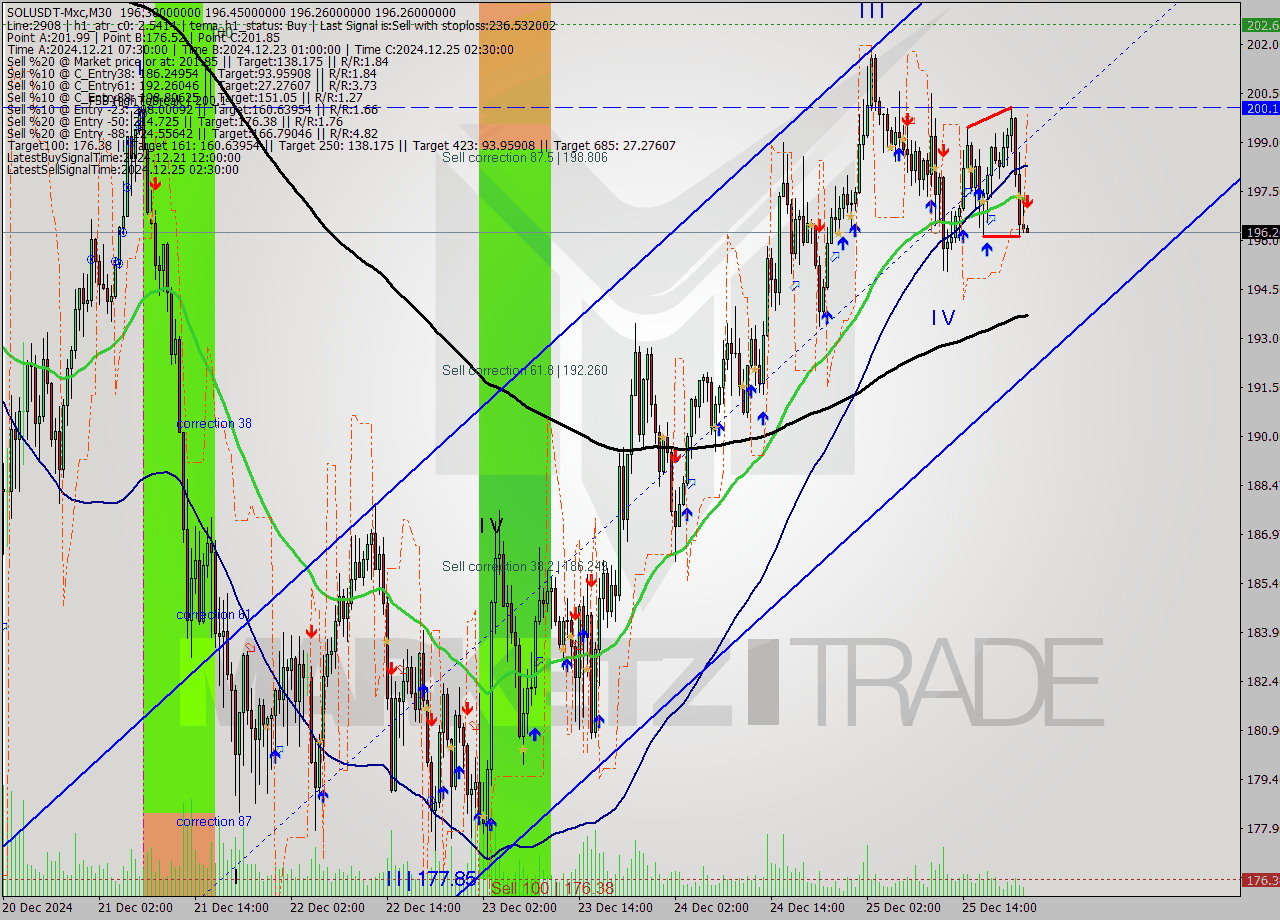Click the 185.4 price axis label

[1261, 583]
